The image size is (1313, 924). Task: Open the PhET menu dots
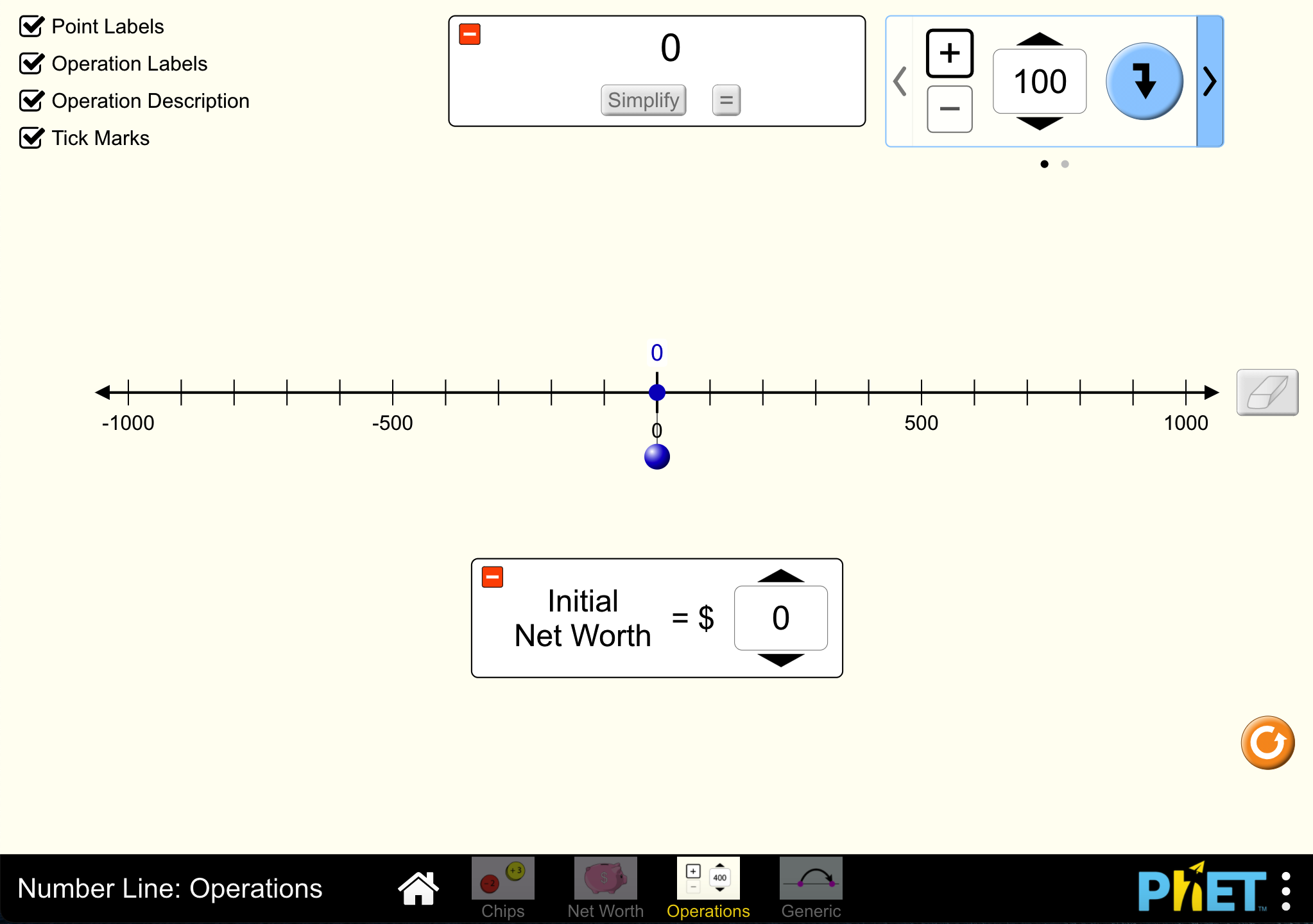1285,891
